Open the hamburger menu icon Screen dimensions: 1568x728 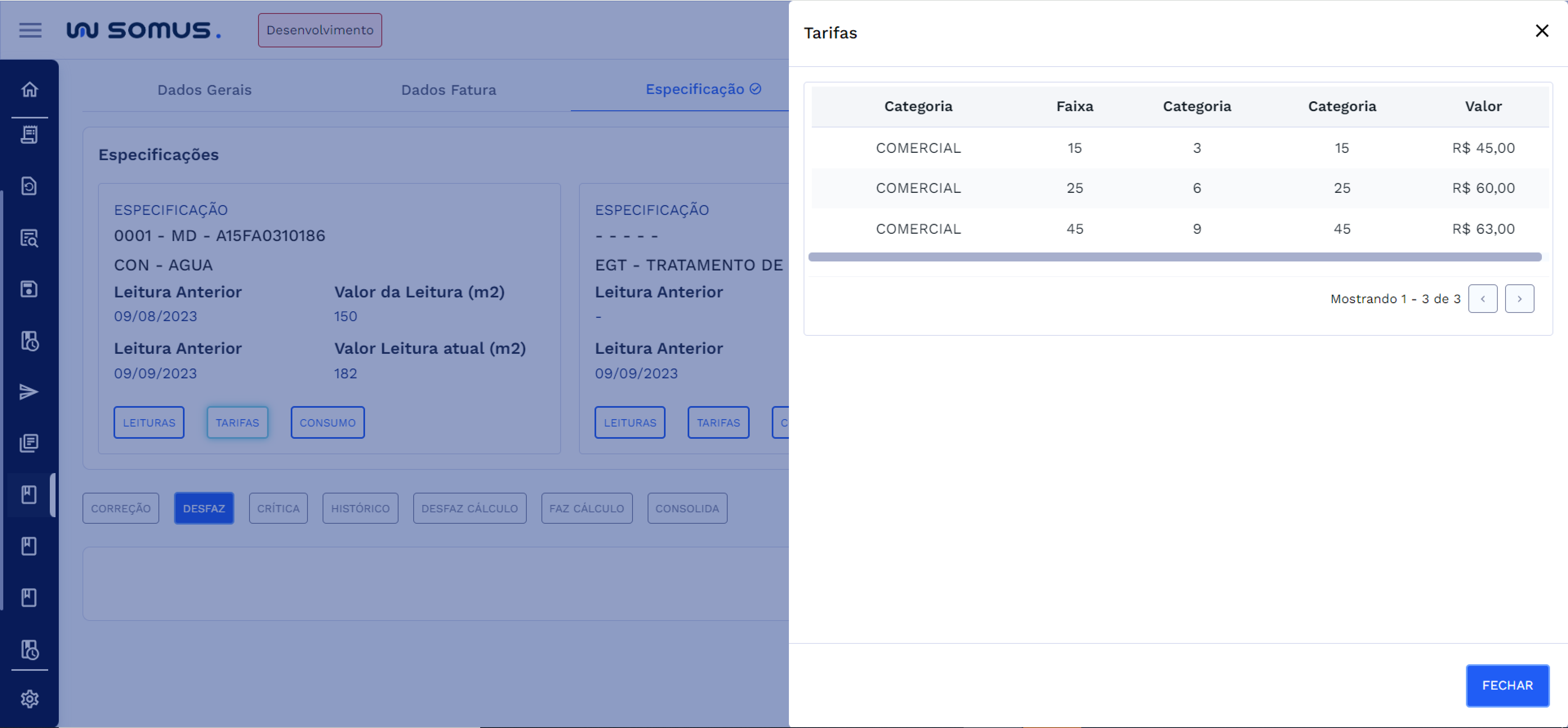click(30, 31)
